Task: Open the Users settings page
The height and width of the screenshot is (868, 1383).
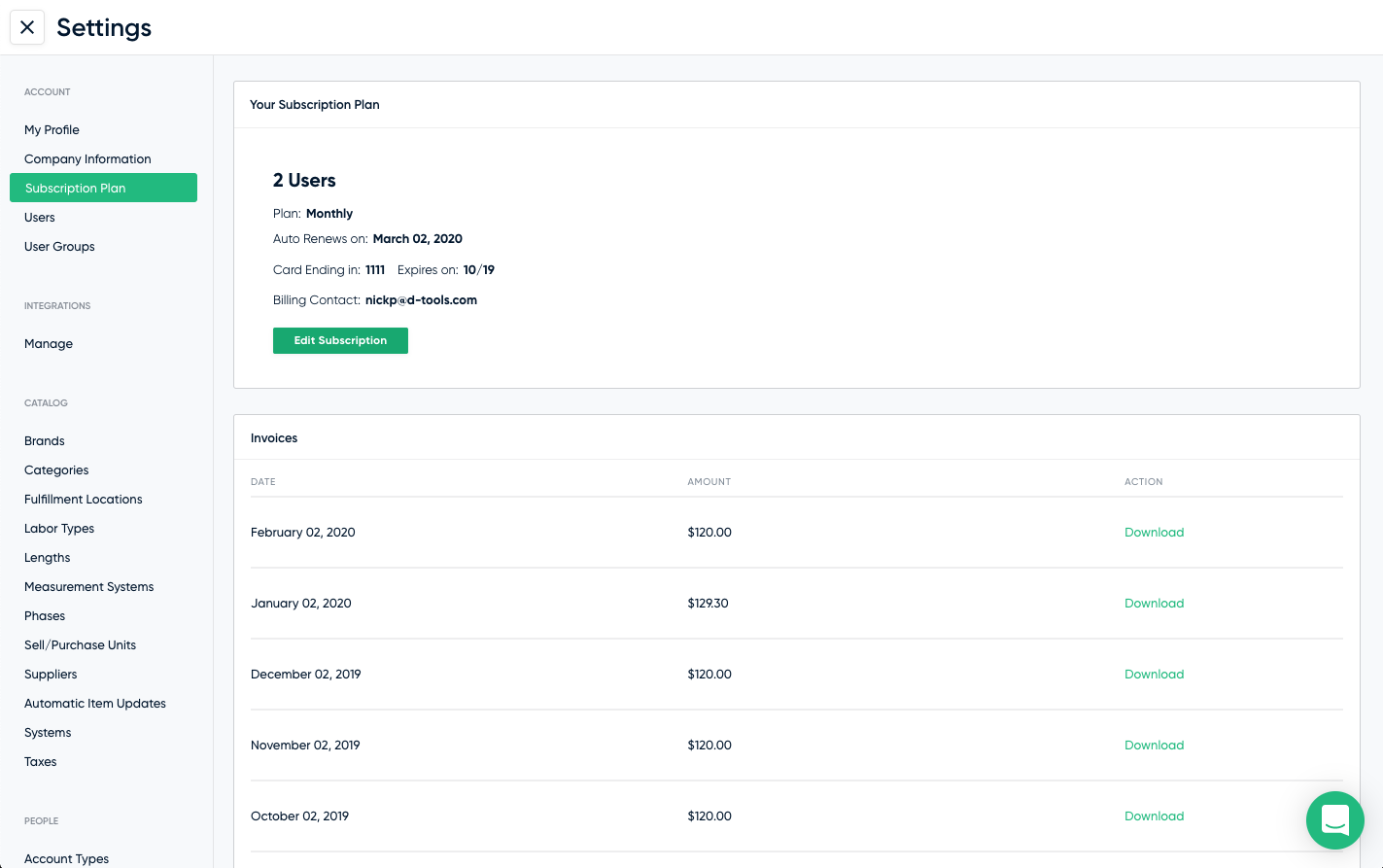Action: [x=40, y=217]
